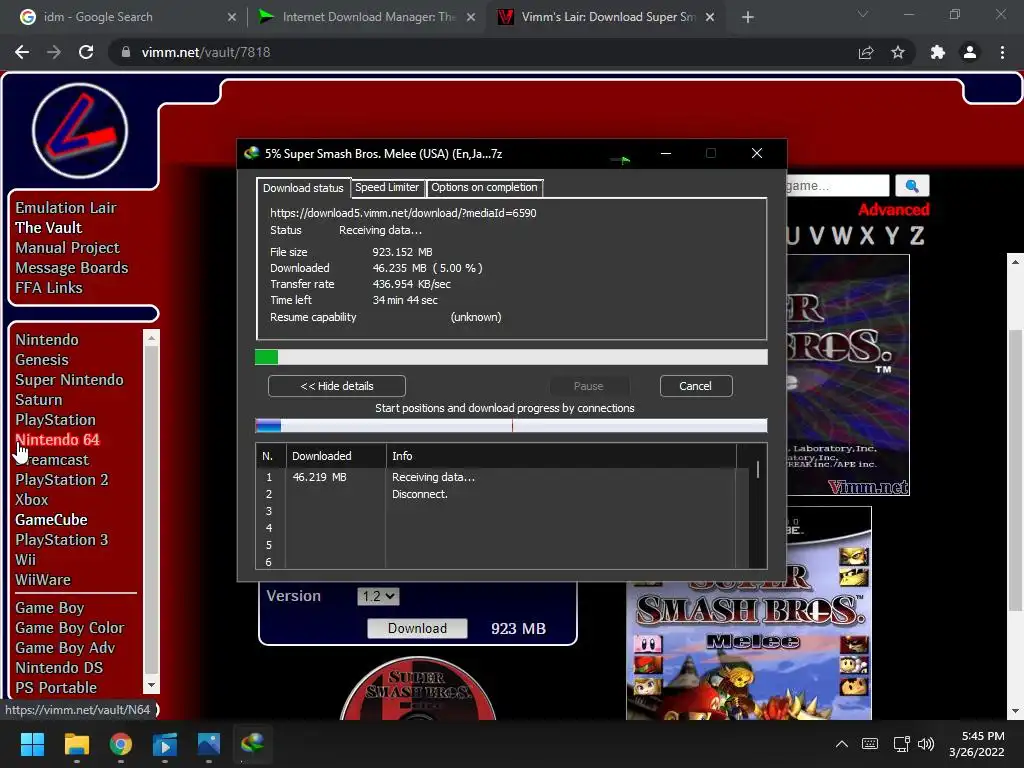Image resolution: width=1024 pixels, height=768 pixels.
Task: Open the Game Boy Color vault link
Action: [x=70, y=628]
